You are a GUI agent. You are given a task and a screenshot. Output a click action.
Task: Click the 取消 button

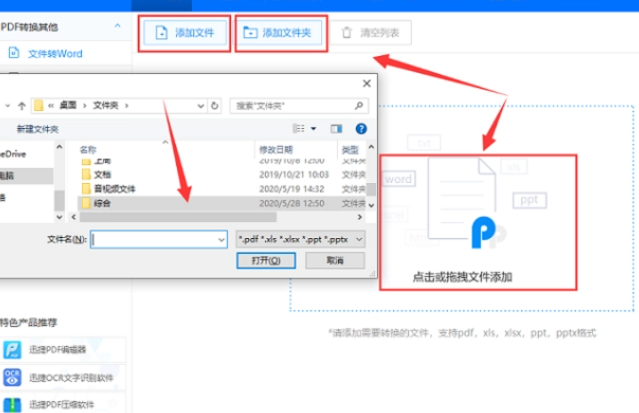point(335,261)
